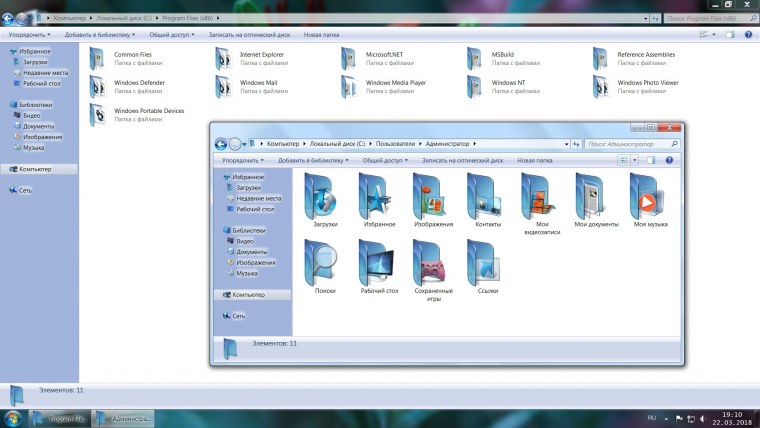The height and width of the screenshot is (428, 760).
Task: Click Новая папка in the Администратор window
Action: tap(534, 160)
